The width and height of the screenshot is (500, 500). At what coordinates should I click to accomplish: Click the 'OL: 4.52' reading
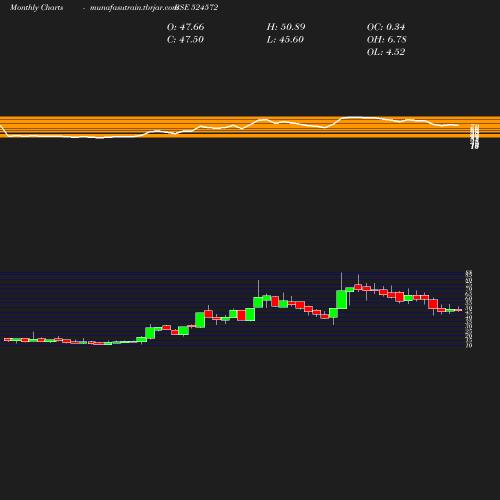point(386,52)
